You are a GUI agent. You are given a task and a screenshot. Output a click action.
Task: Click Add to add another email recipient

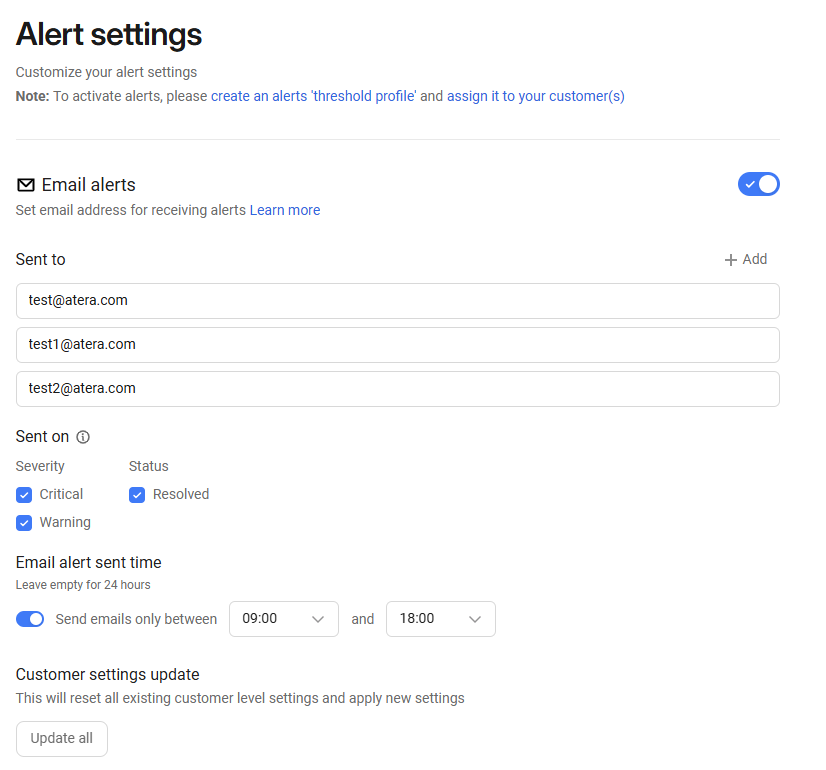coord(746,259)
